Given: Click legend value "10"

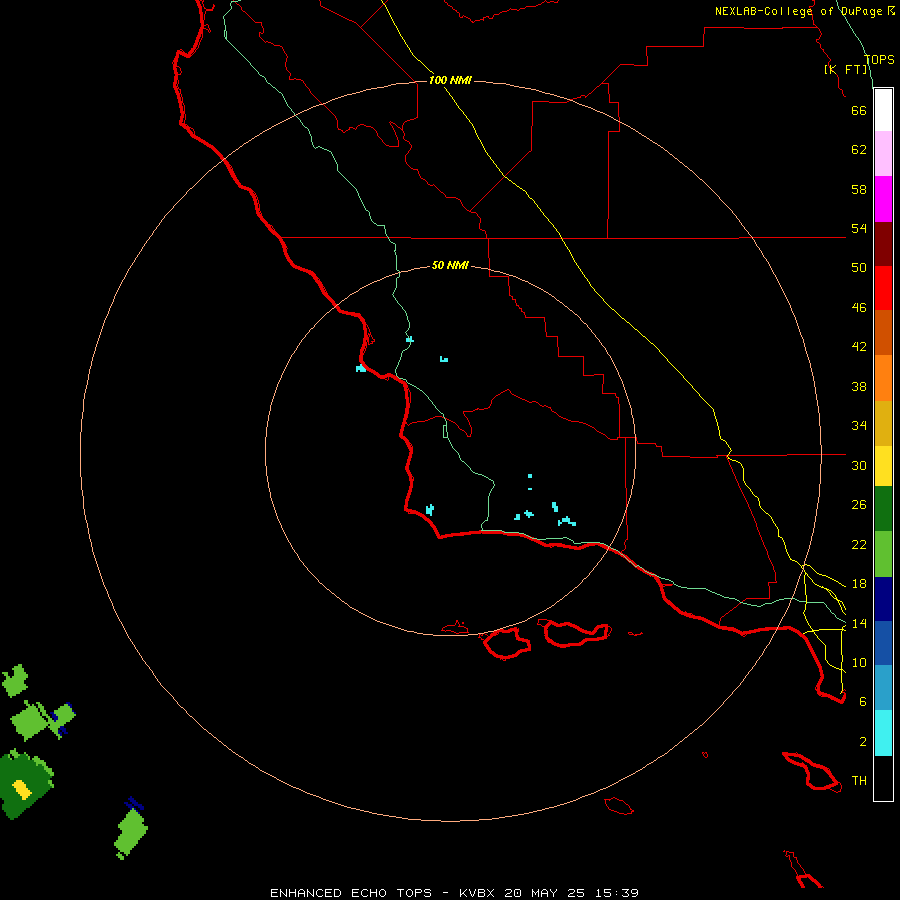Looking at the screenshot, I should click(x=859, y=663).
